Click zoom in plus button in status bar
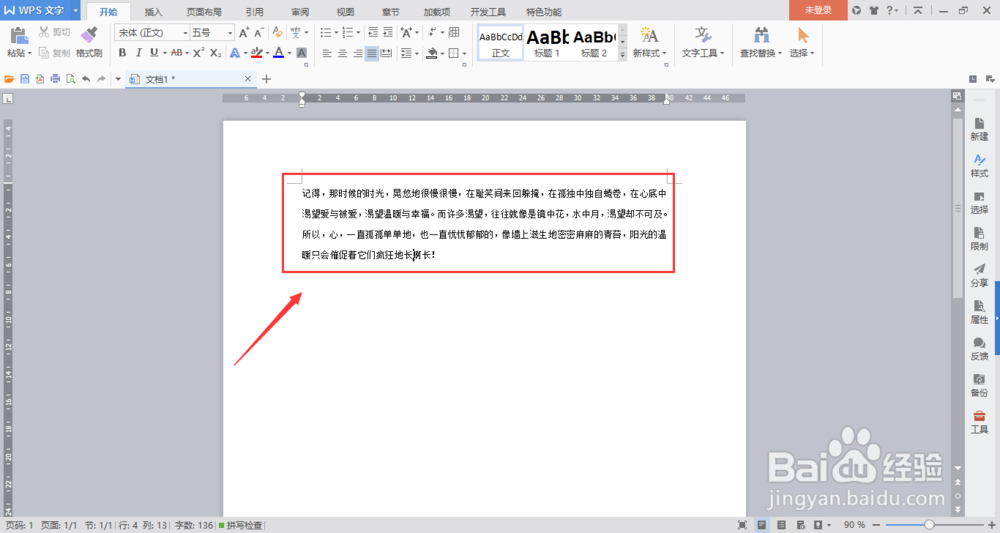Viewport: 1000px width, 533px height. [991, 525]
